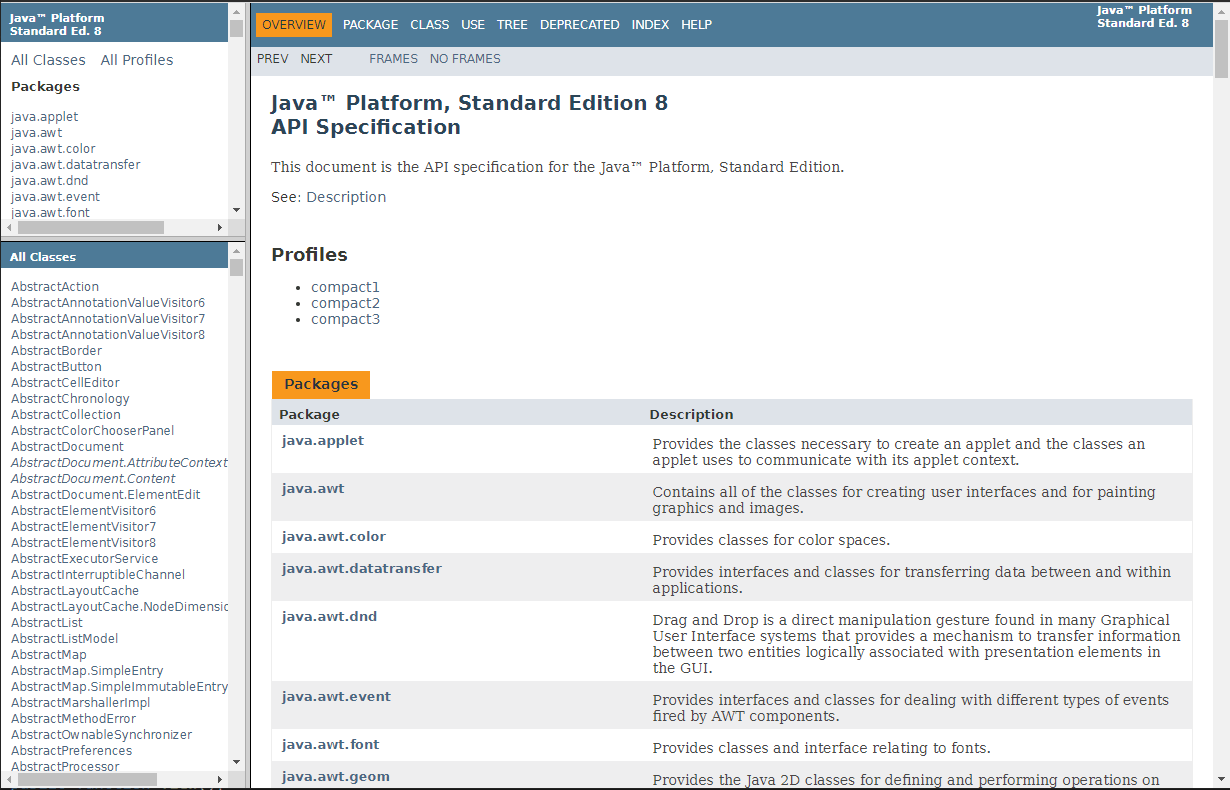Open the AbstractAnnotationValueVisitor6 class
Screen dimensions: 1230x790
[108, 303]
